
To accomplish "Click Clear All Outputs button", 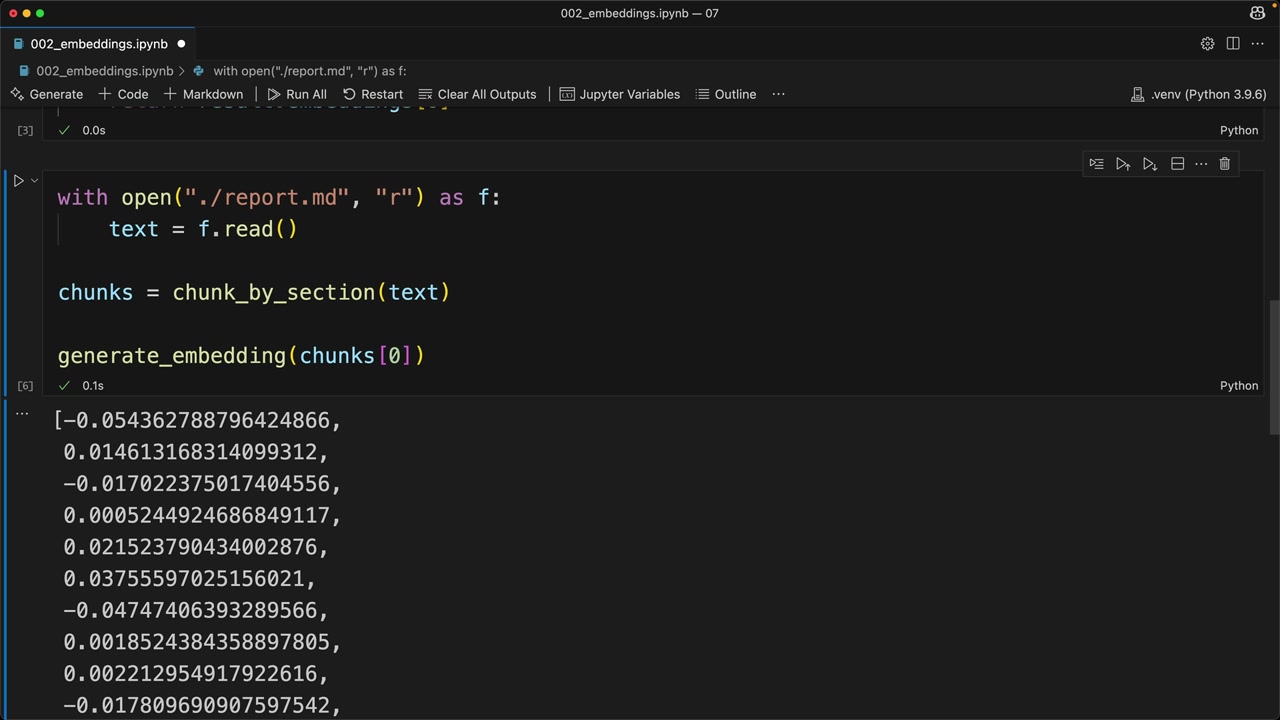I will (477, 94).
